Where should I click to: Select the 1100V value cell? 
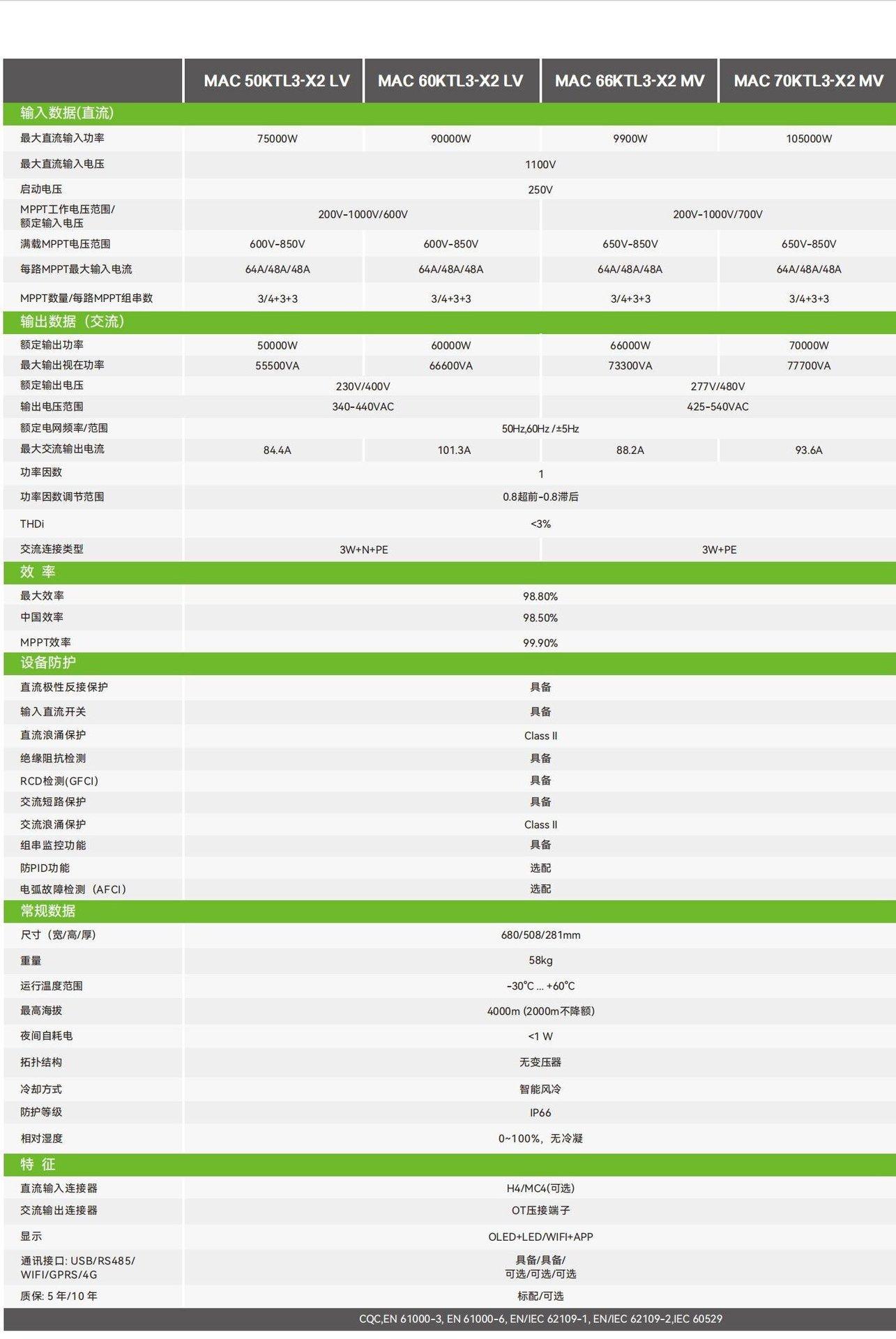[540, 165]
